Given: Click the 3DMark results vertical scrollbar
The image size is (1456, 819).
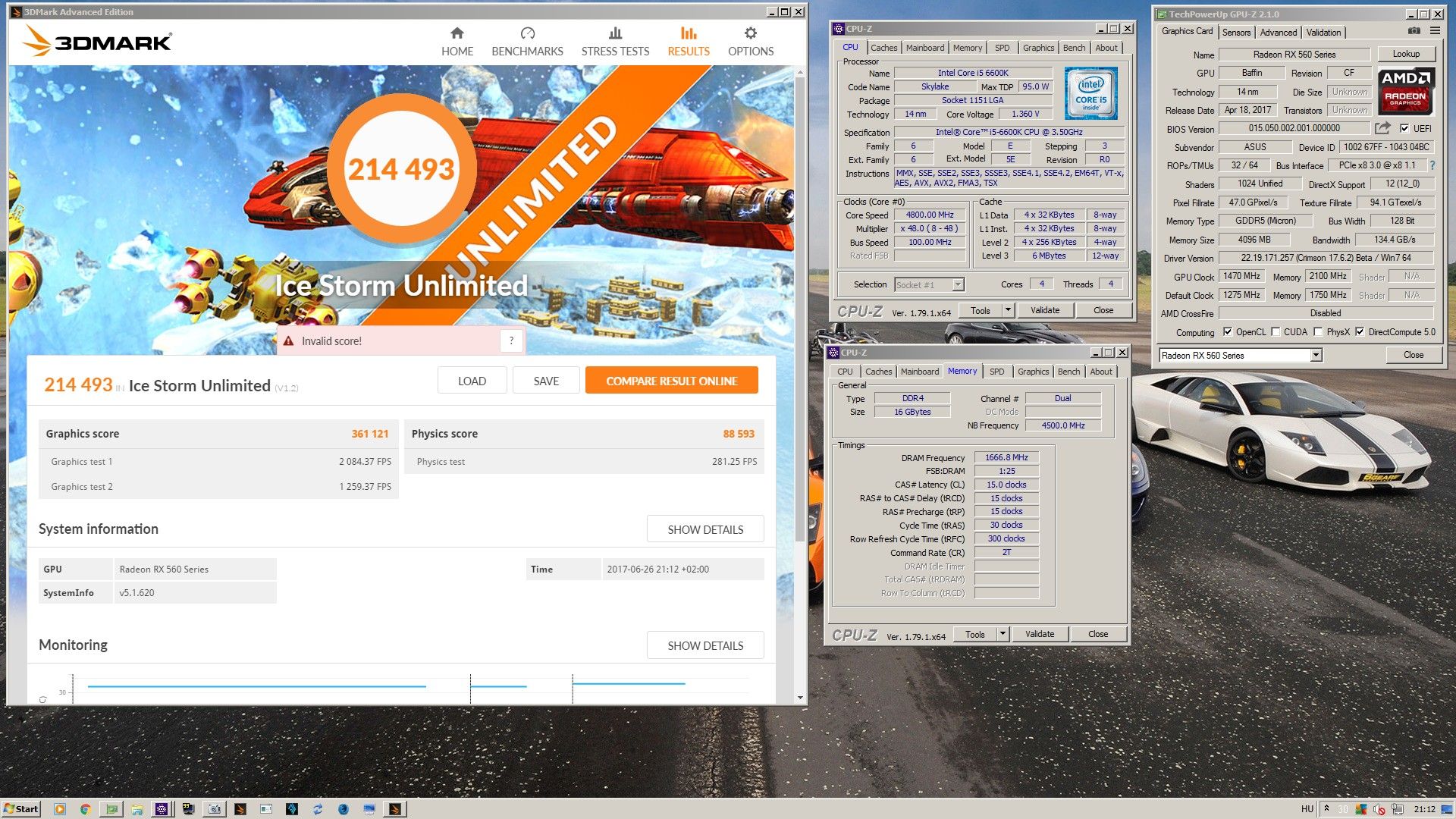Looking at the screenshot, I should point(800,303).
